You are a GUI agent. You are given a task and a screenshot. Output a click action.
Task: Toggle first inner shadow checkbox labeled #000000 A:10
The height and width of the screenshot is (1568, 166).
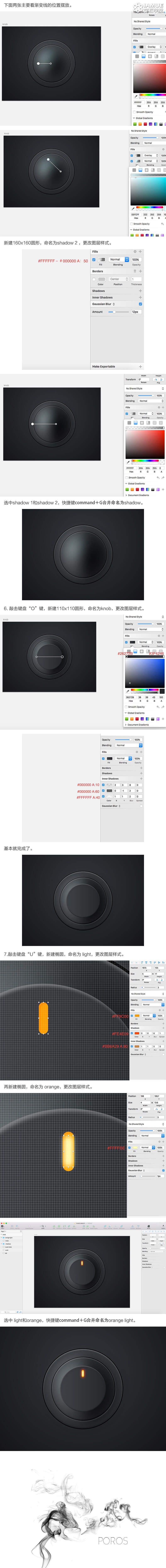tap(103, 785)
